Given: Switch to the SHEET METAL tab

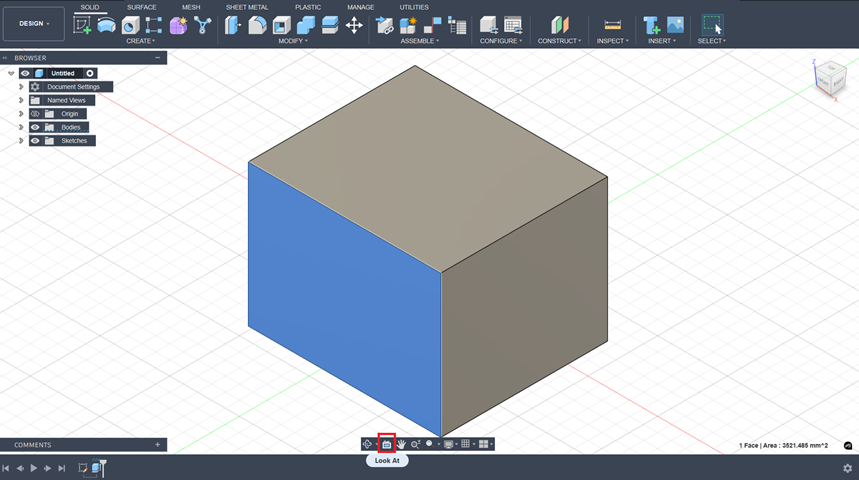Looking at the screenshot, I should [247, 7].
